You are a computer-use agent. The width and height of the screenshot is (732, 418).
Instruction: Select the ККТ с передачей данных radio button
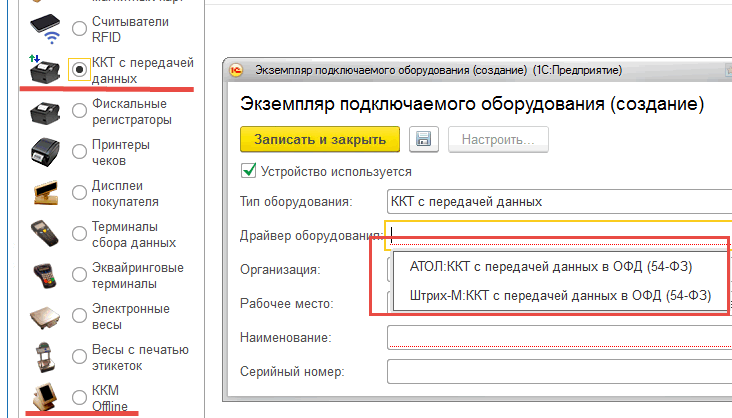(x=79, y=70)
